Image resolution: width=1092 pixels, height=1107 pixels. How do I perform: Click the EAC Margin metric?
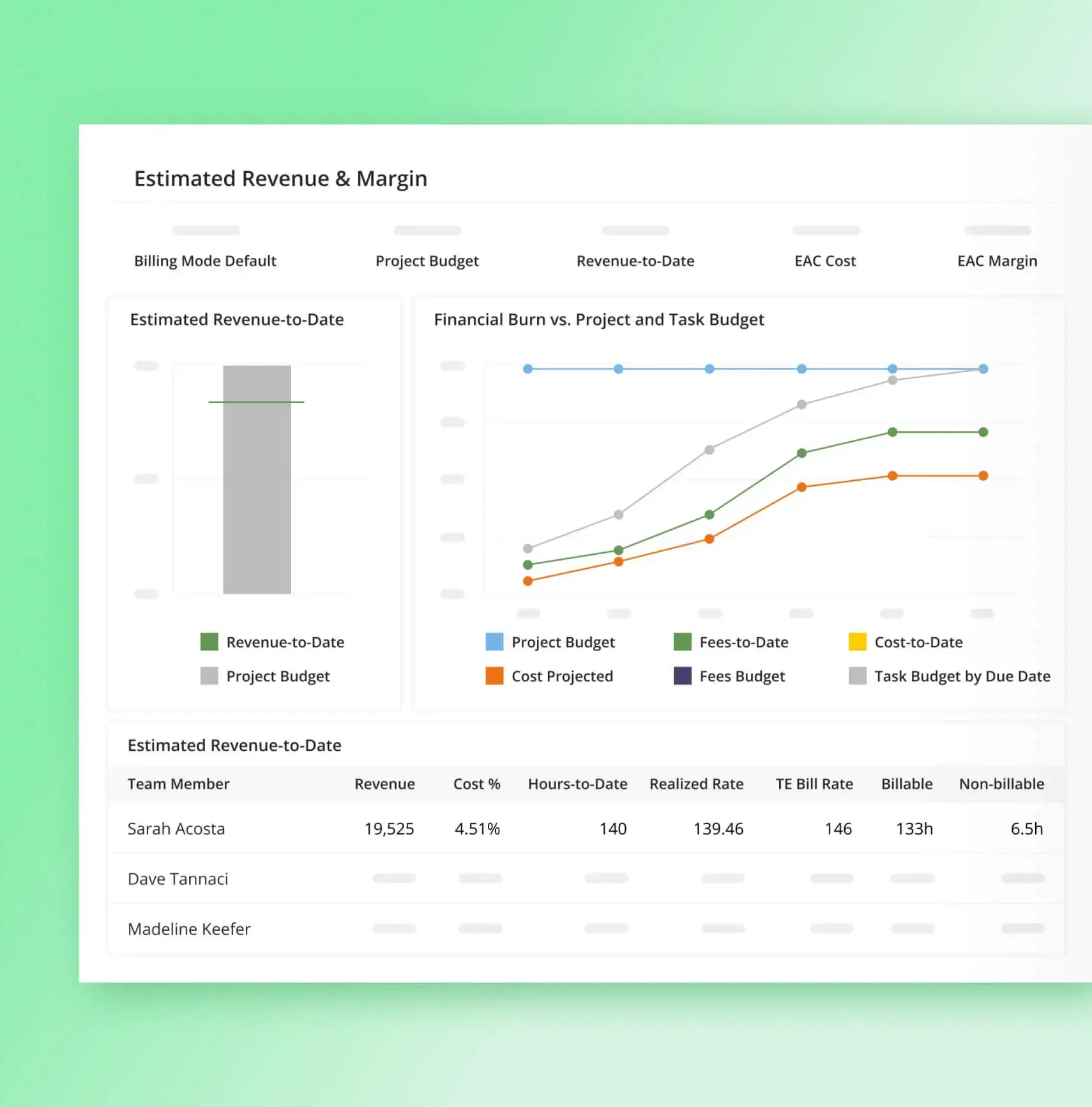[x=997, y=260]
